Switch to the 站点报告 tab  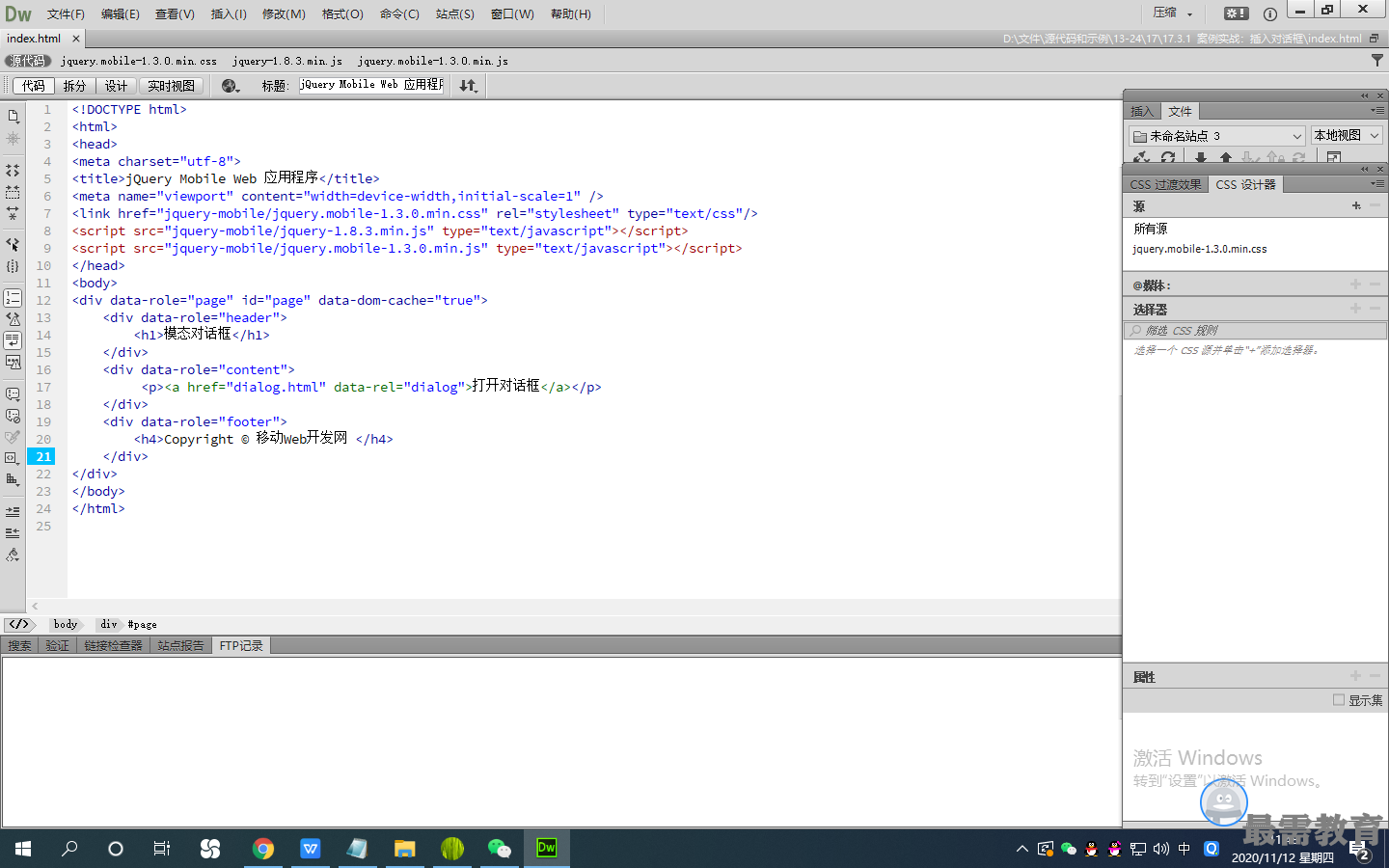click(180, 645)
